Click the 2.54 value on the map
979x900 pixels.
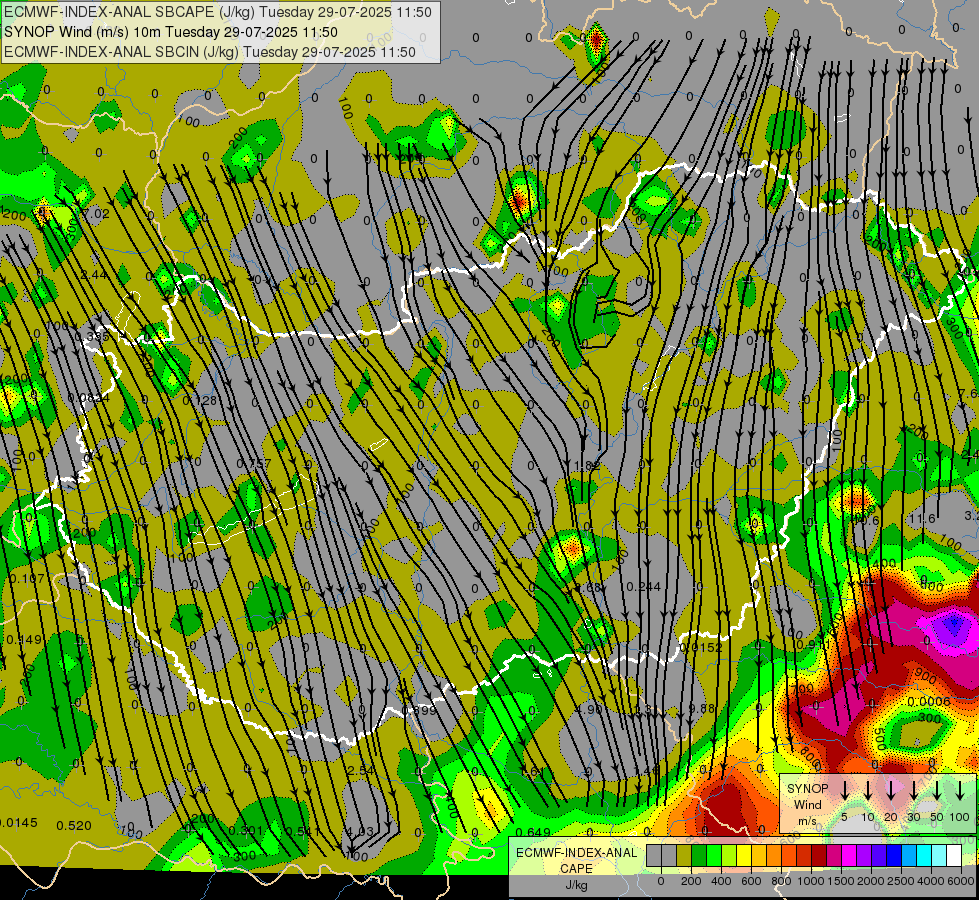361,771
